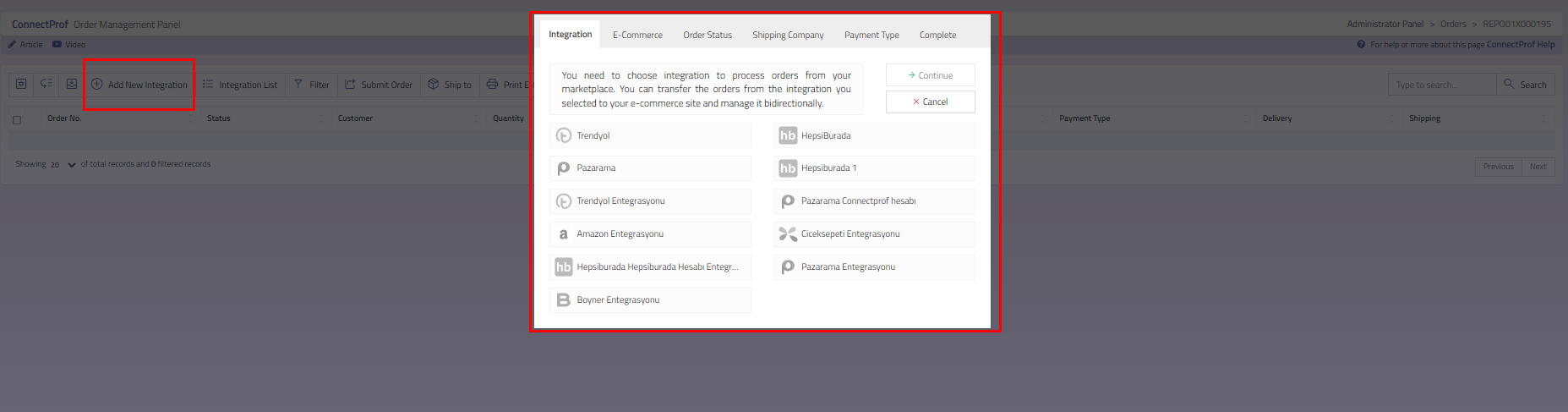Cancel the integration dialog

point(930,102)
